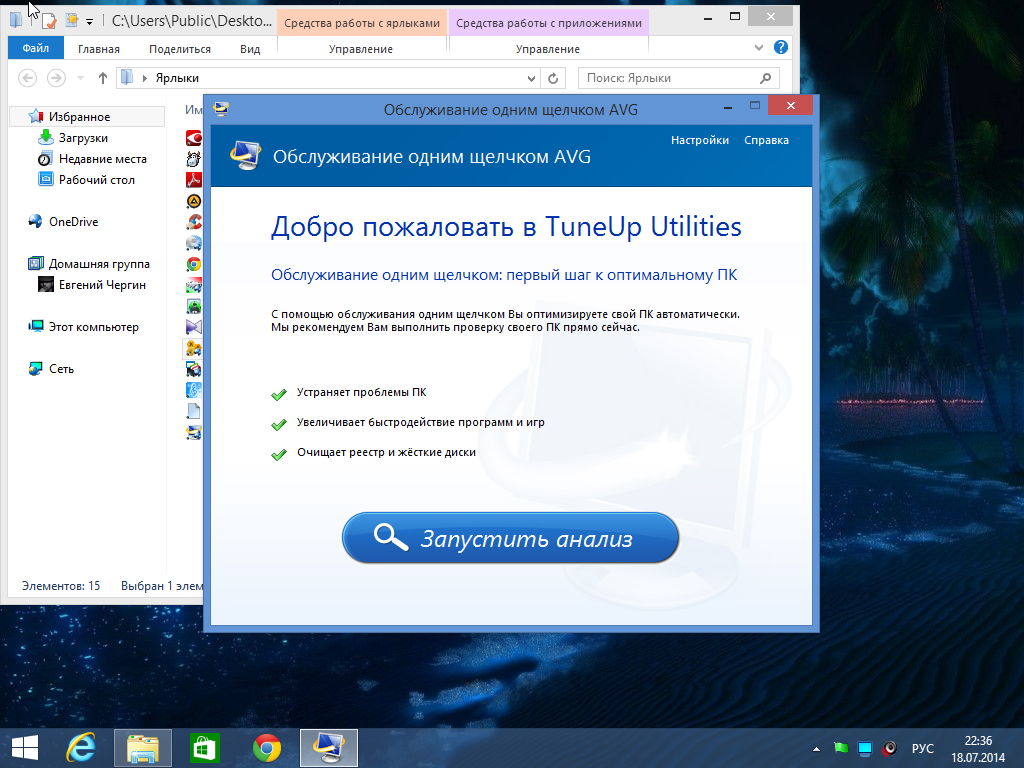Expand the address bar history dropdown
Image resolution: width=1024 pixels, height=768 pixels.
[x=531, y=78]
